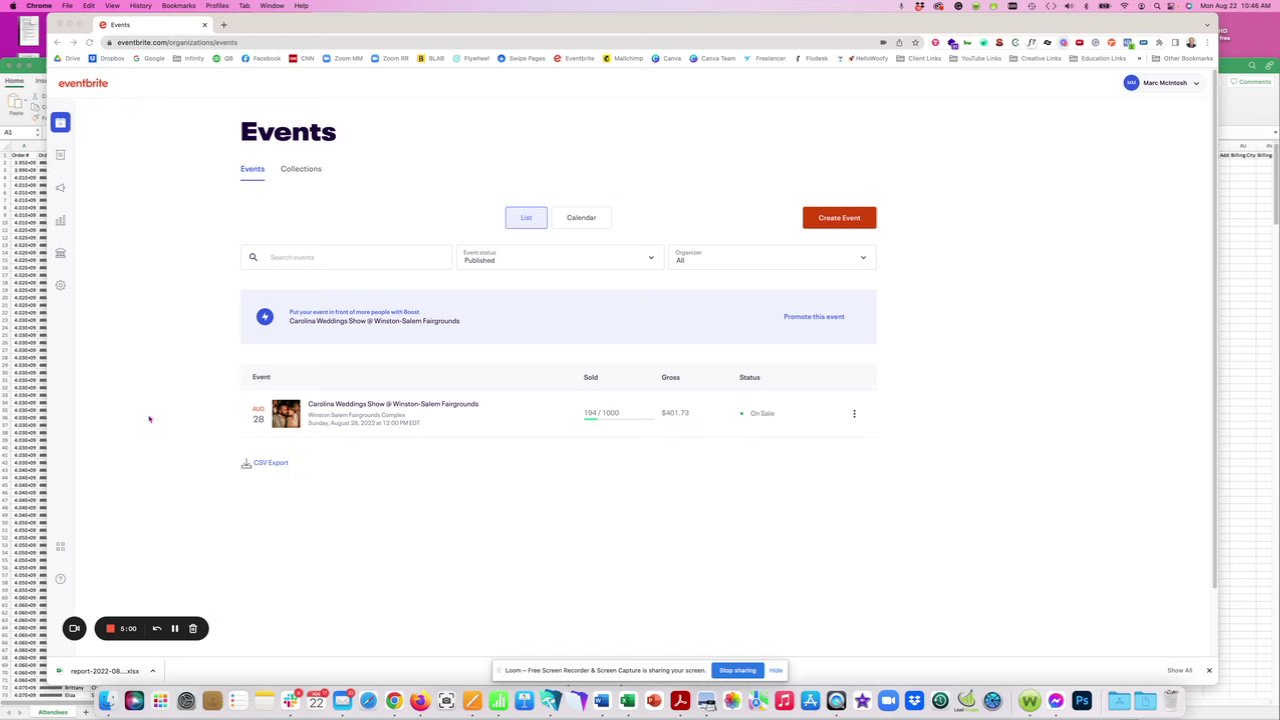1280x720 pixels.
Task: Open the Facebook bookmark
Action: click(x=261, y=58)
